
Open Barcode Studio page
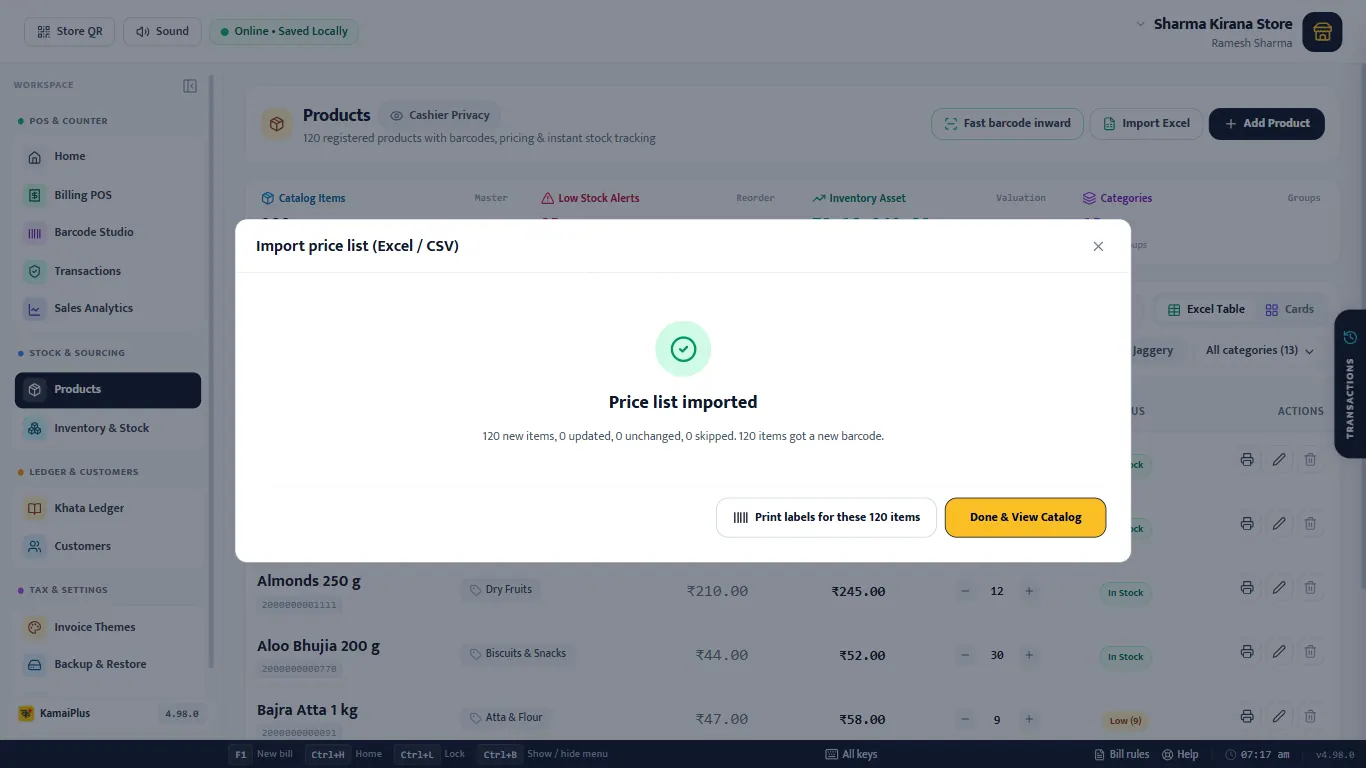click(108, 233)
